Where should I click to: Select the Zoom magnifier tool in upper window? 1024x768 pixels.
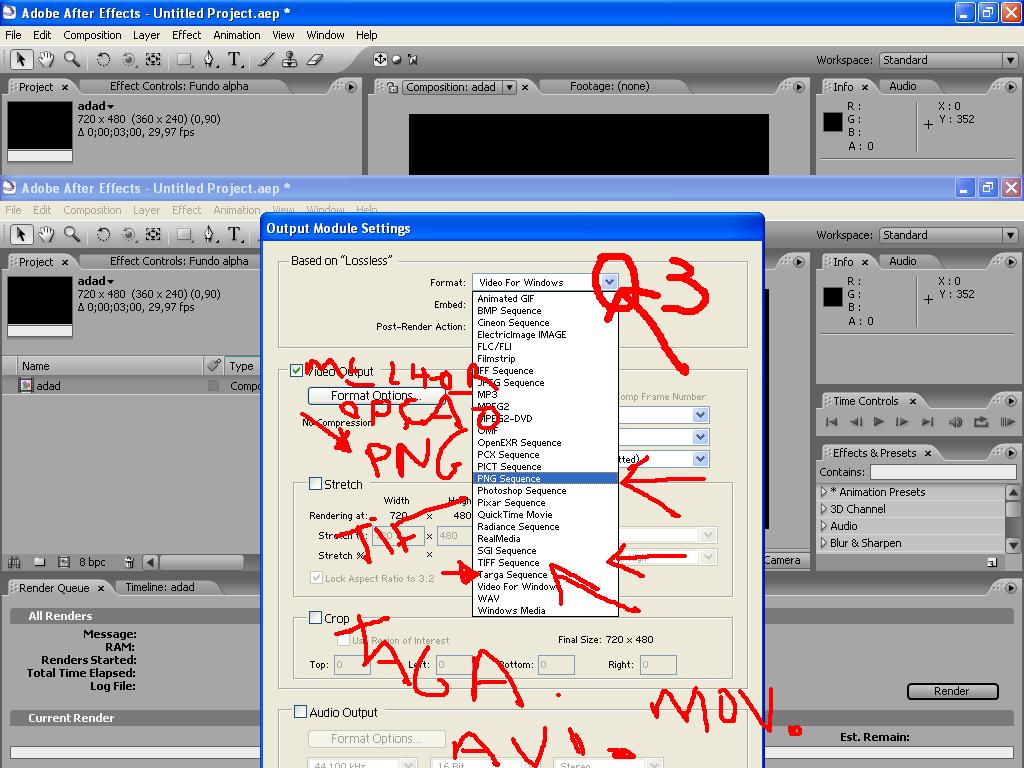[72, 59]
